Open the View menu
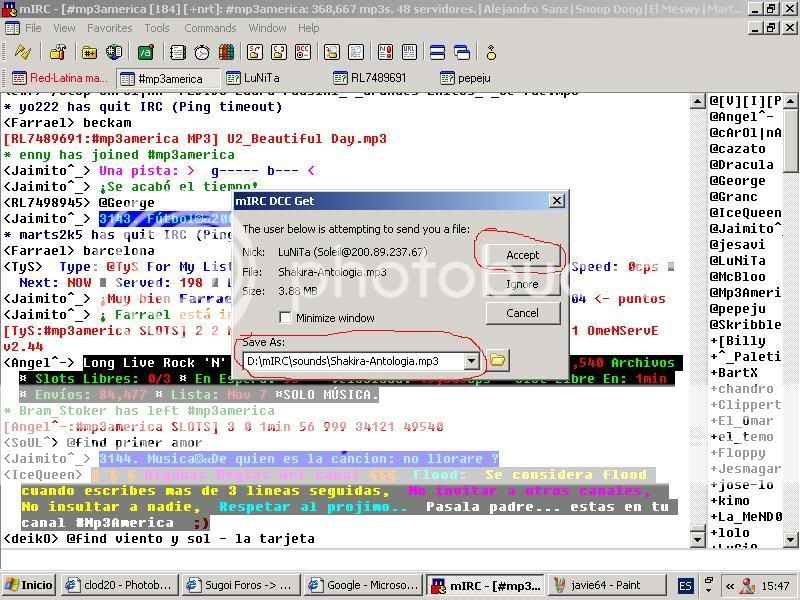Image resolution: width=800 pixels, height=600 pixels. pos(64,28)
